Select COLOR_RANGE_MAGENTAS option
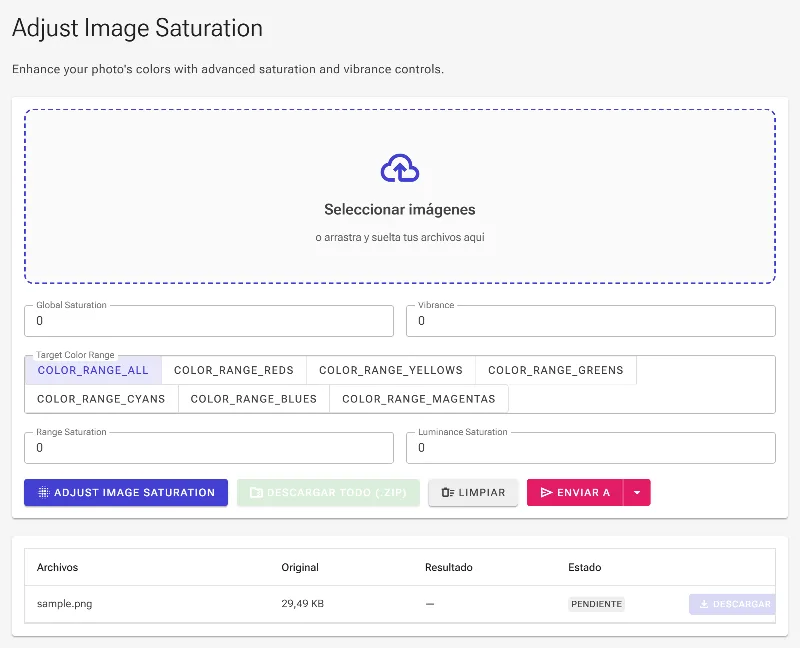800x648 pixels. 419,399
